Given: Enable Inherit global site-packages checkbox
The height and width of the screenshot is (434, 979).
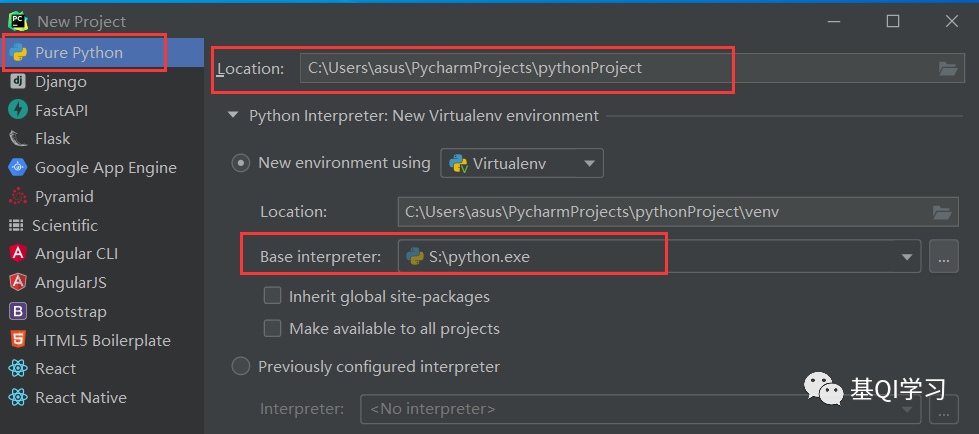Looking at the screenshot, I should pyautogui.click(x=272, y=296).
